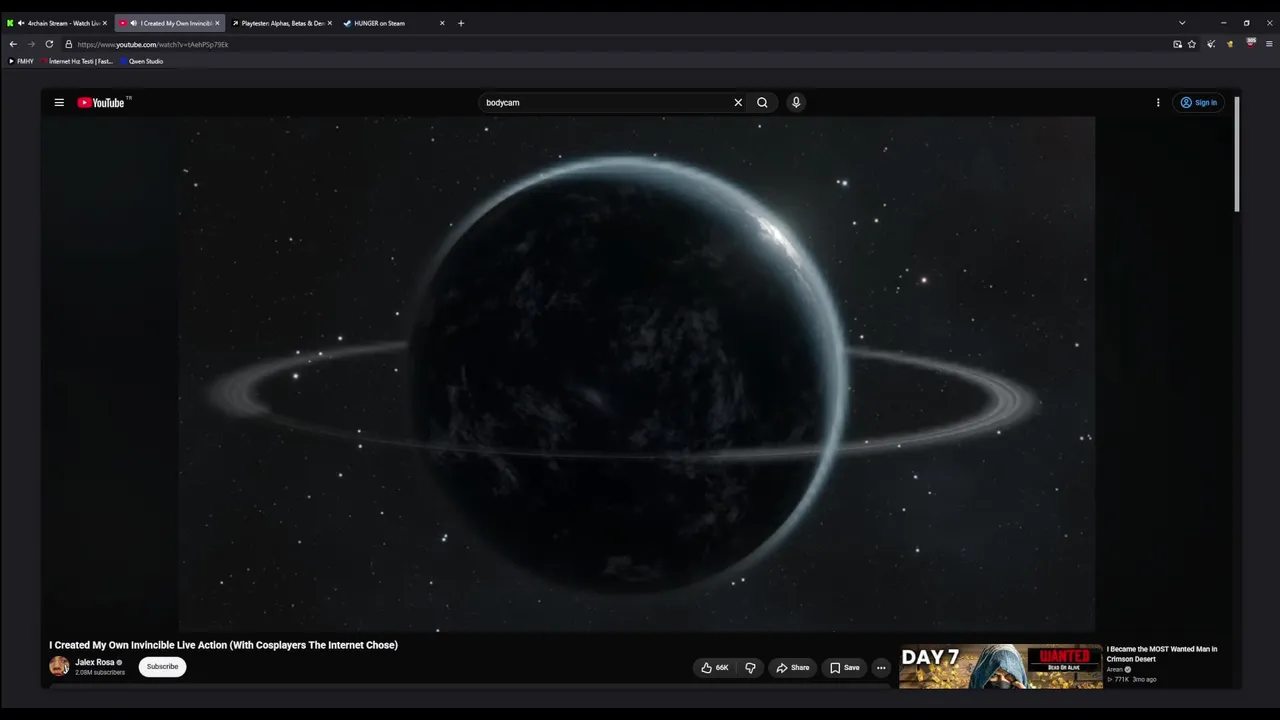Open 'I Became the MOST Wanted Man' video title
The width and height of the screenshot is (1280, 720).
click(x=1162, y=654)
